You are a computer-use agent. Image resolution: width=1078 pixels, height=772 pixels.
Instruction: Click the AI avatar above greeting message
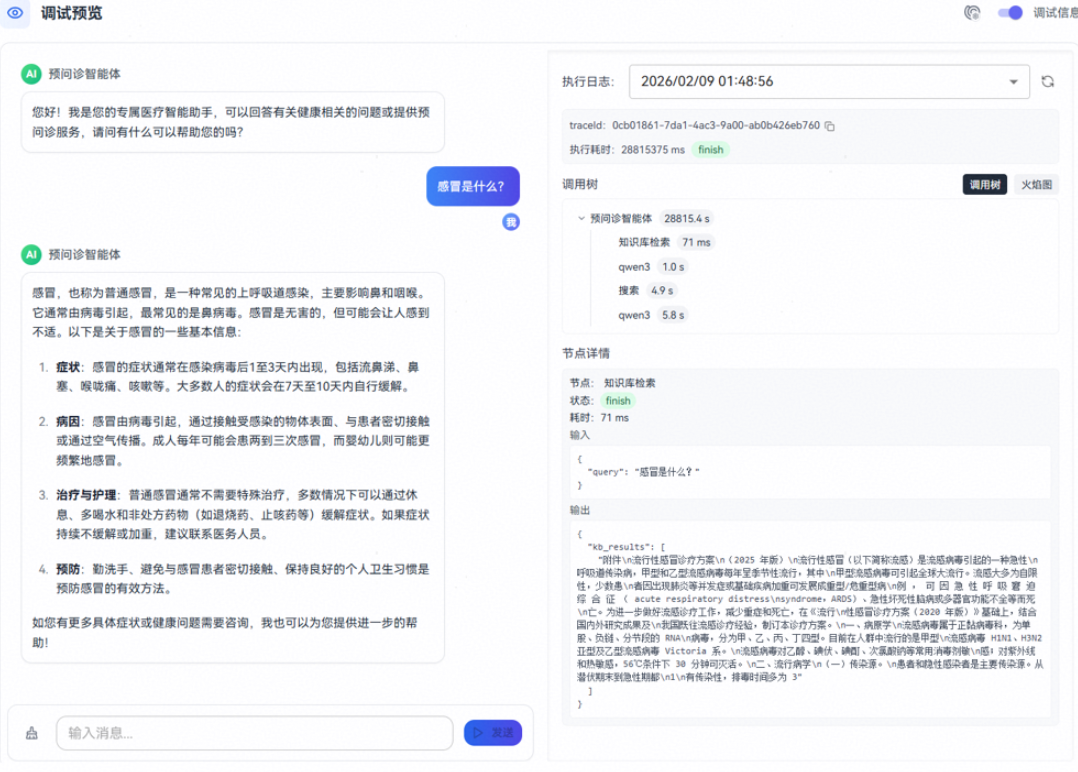point(31,74)
